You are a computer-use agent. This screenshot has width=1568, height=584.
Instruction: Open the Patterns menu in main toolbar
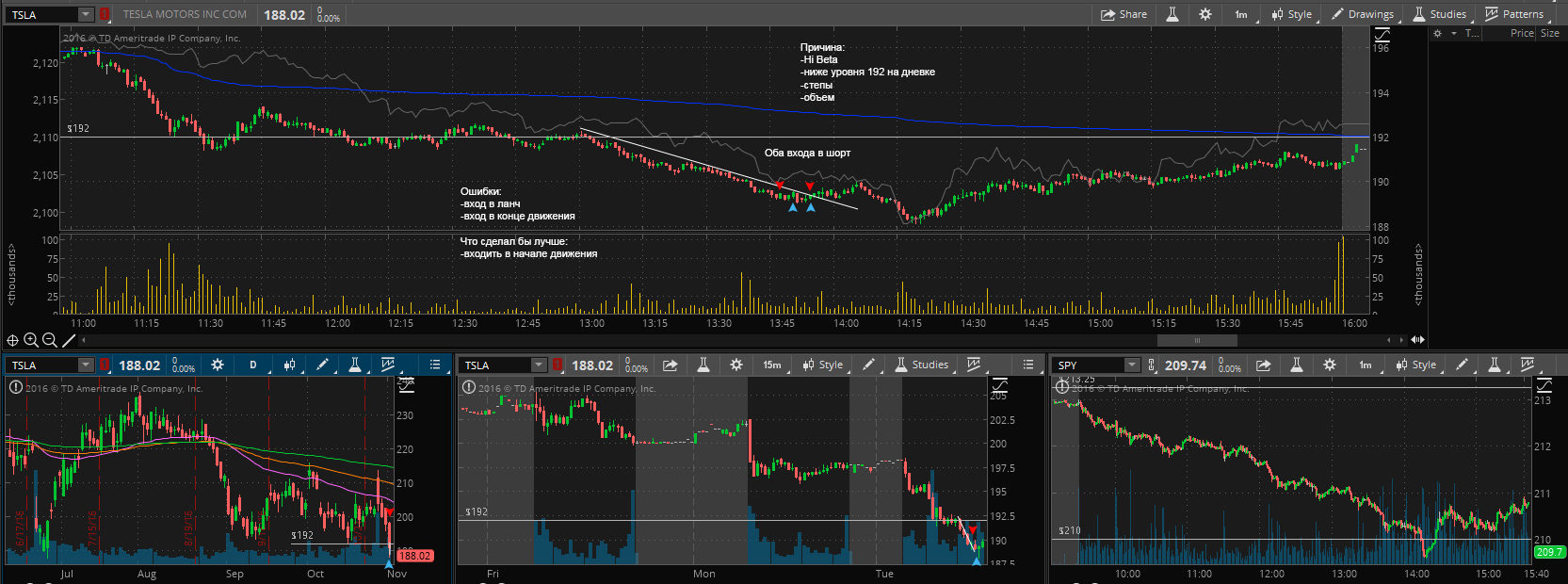1513,14
